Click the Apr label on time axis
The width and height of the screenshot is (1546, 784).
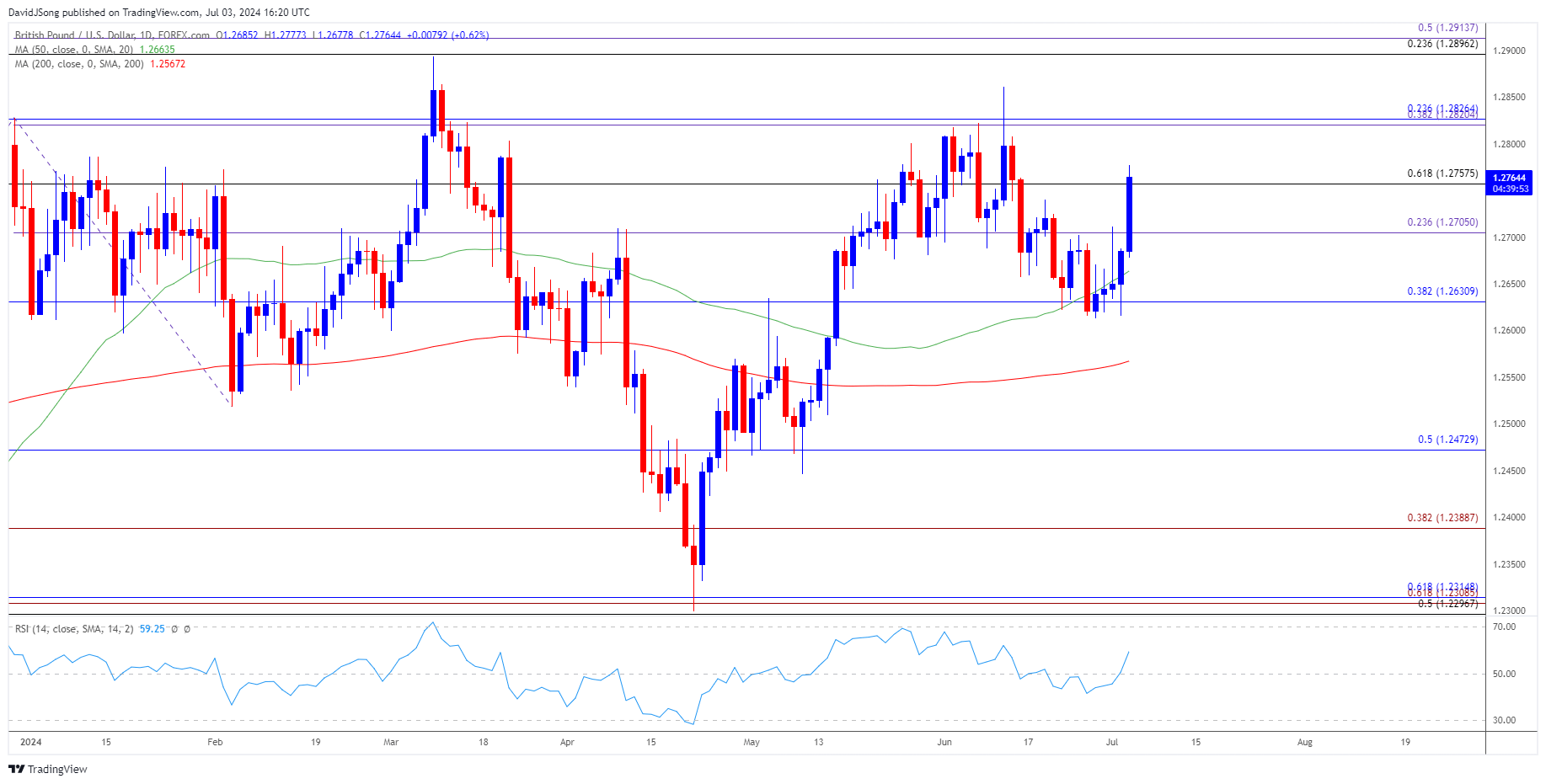point(567,743)
